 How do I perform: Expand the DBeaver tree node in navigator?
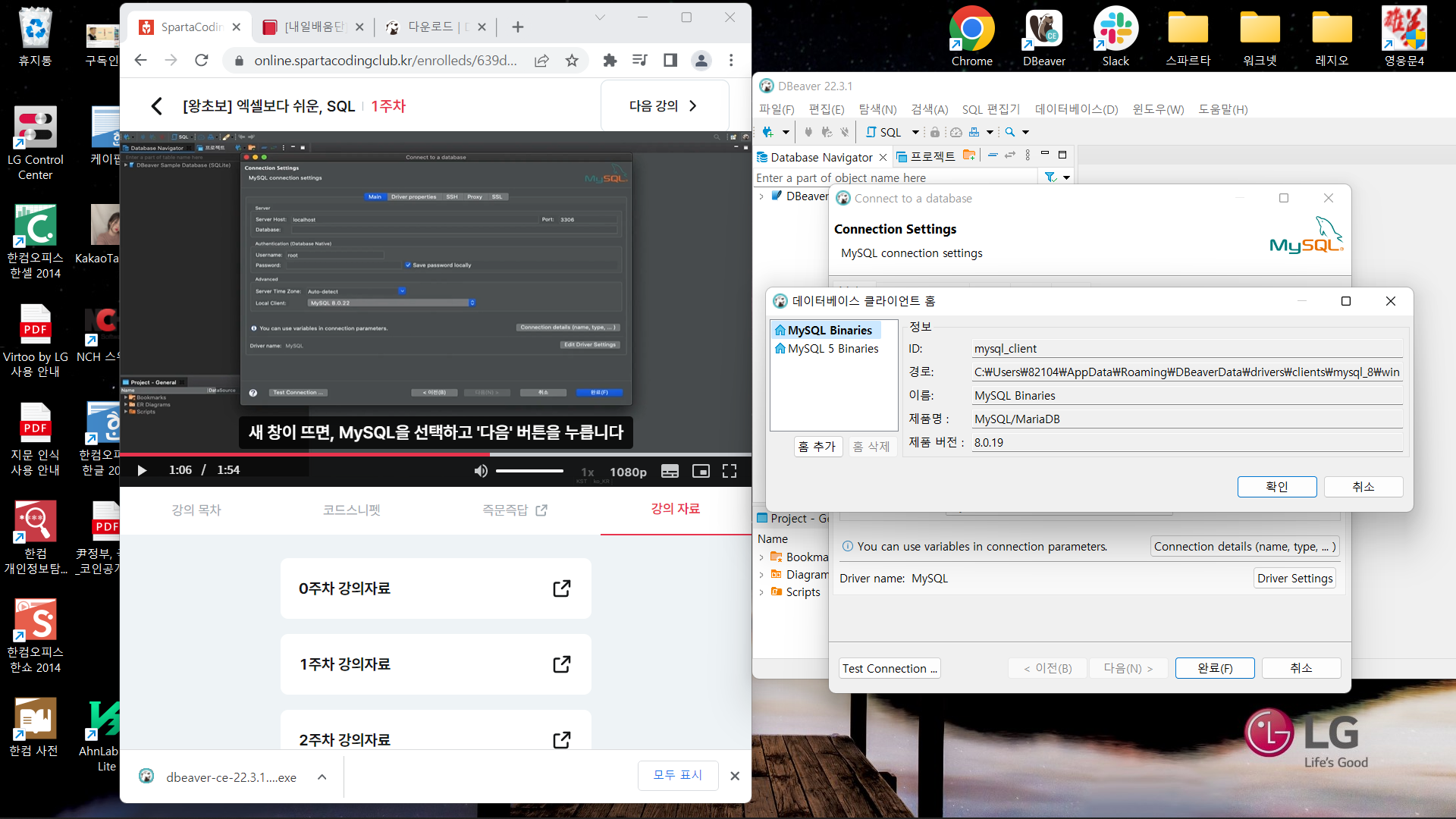761,196
